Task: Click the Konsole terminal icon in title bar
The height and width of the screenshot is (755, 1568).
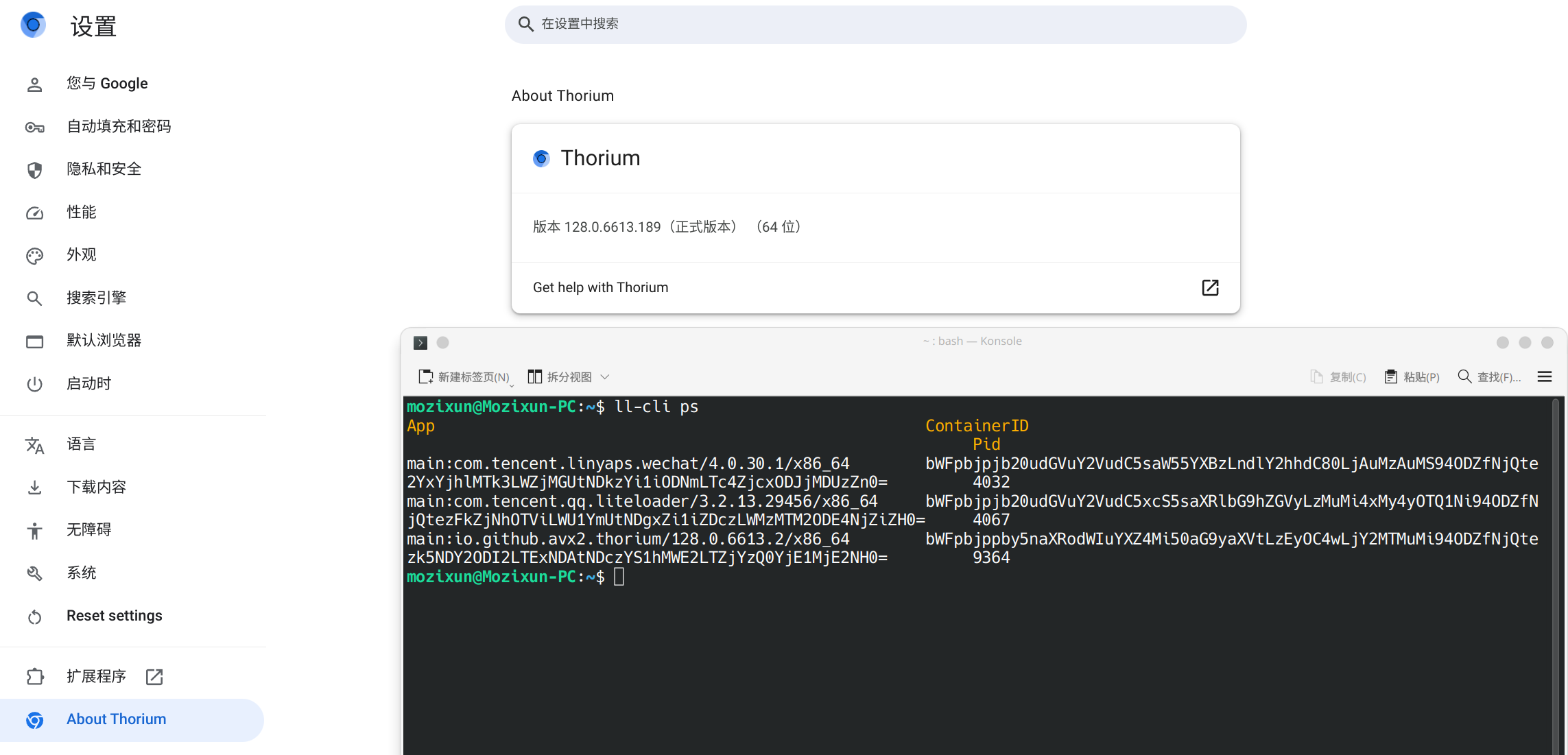Action: coord(420,343)
